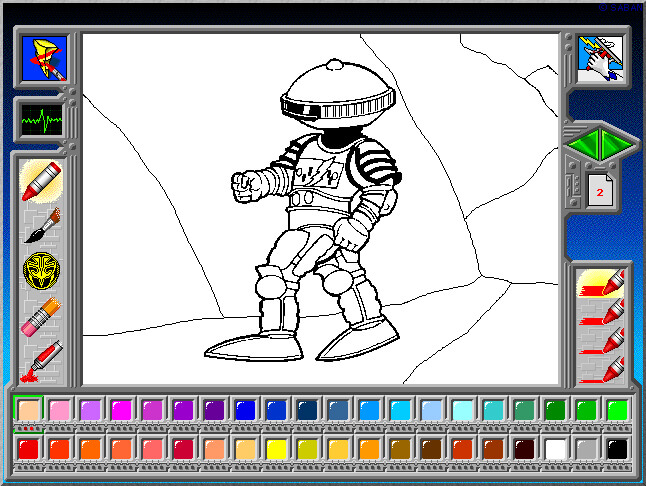Open the green waveform sound monitor
The image size is (646, 486).
coord(42,120)
